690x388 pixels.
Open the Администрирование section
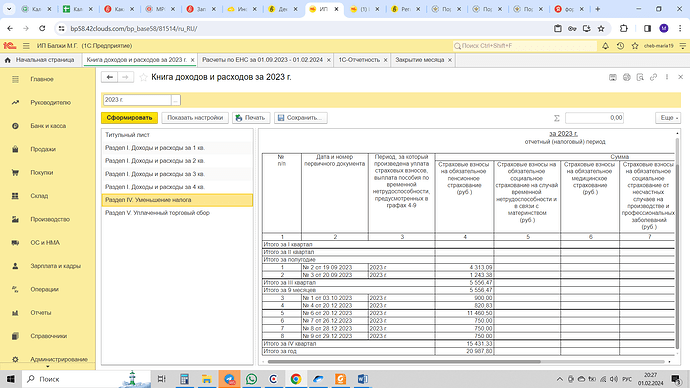coord(59,359)
